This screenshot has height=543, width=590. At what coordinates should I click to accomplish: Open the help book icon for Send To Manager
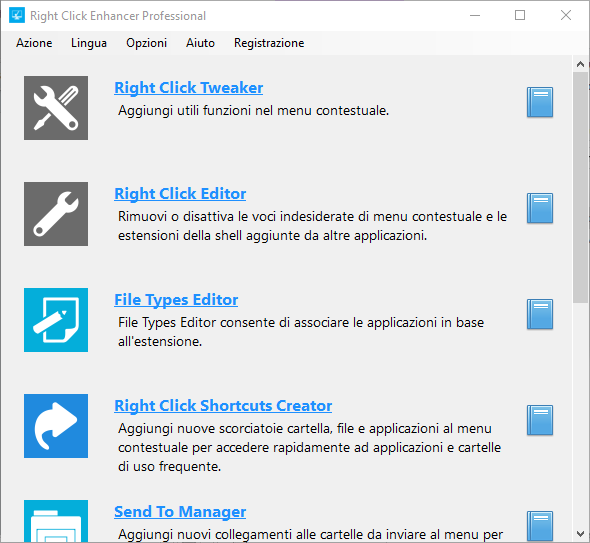tap(540, 526)
